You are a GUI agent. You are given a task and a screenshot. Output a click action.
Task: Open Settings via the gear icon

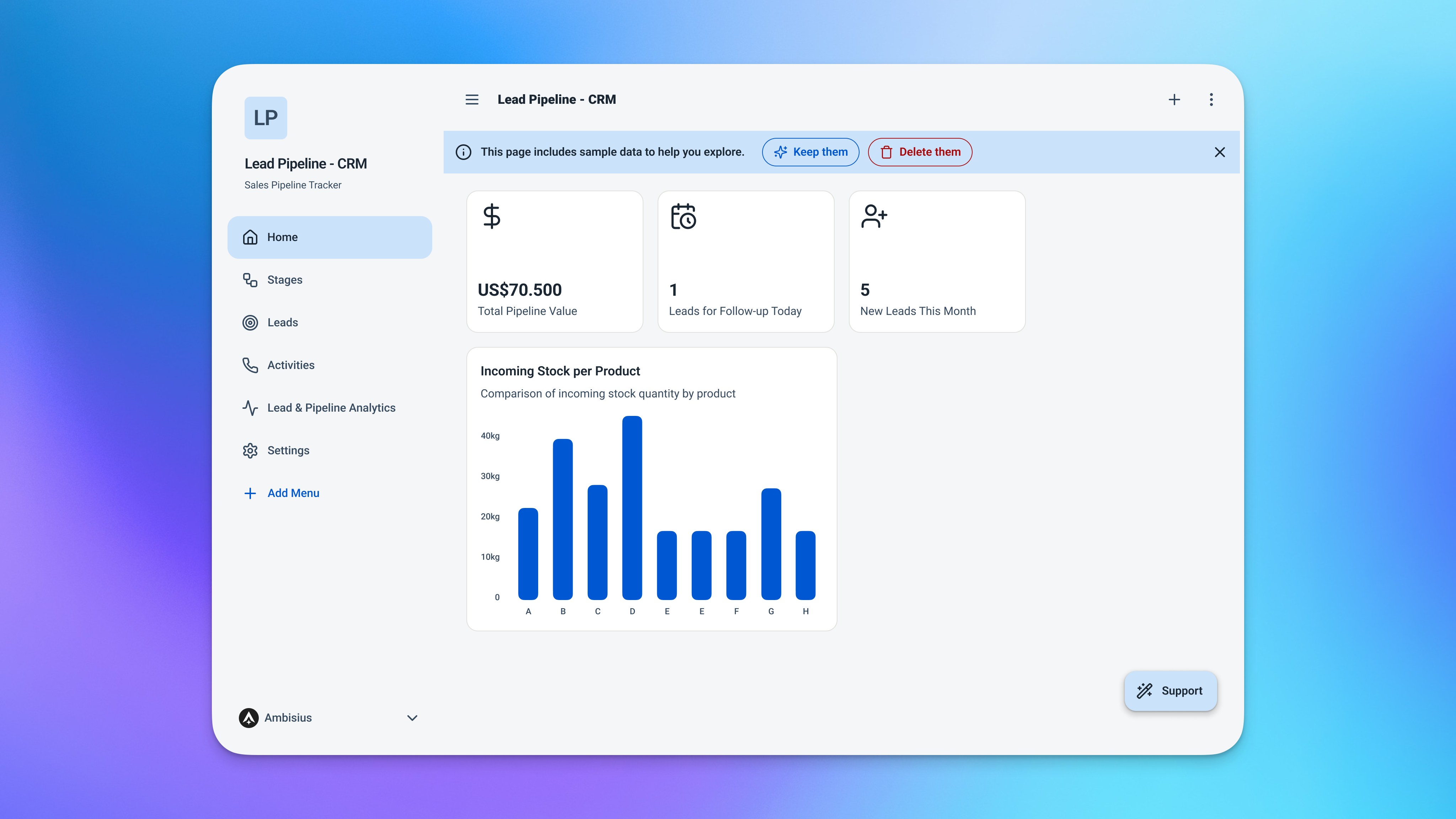pyautogui.click(x=250, y=450)
